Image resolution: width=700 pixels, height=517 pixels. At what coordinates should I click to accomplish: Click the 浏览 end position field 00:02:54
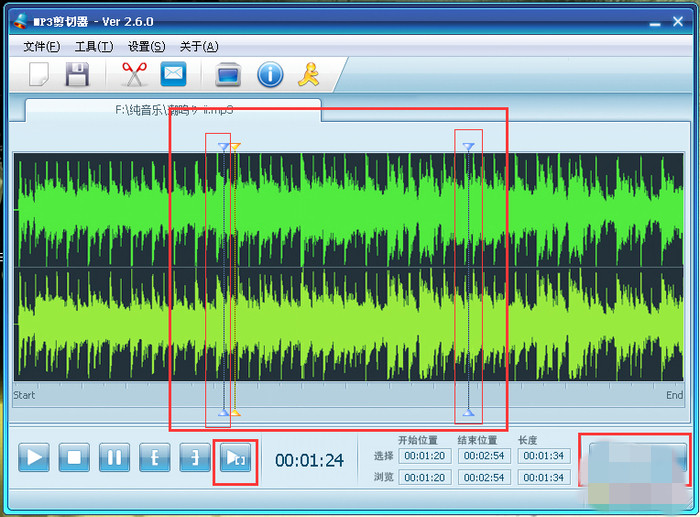(484, 477)
